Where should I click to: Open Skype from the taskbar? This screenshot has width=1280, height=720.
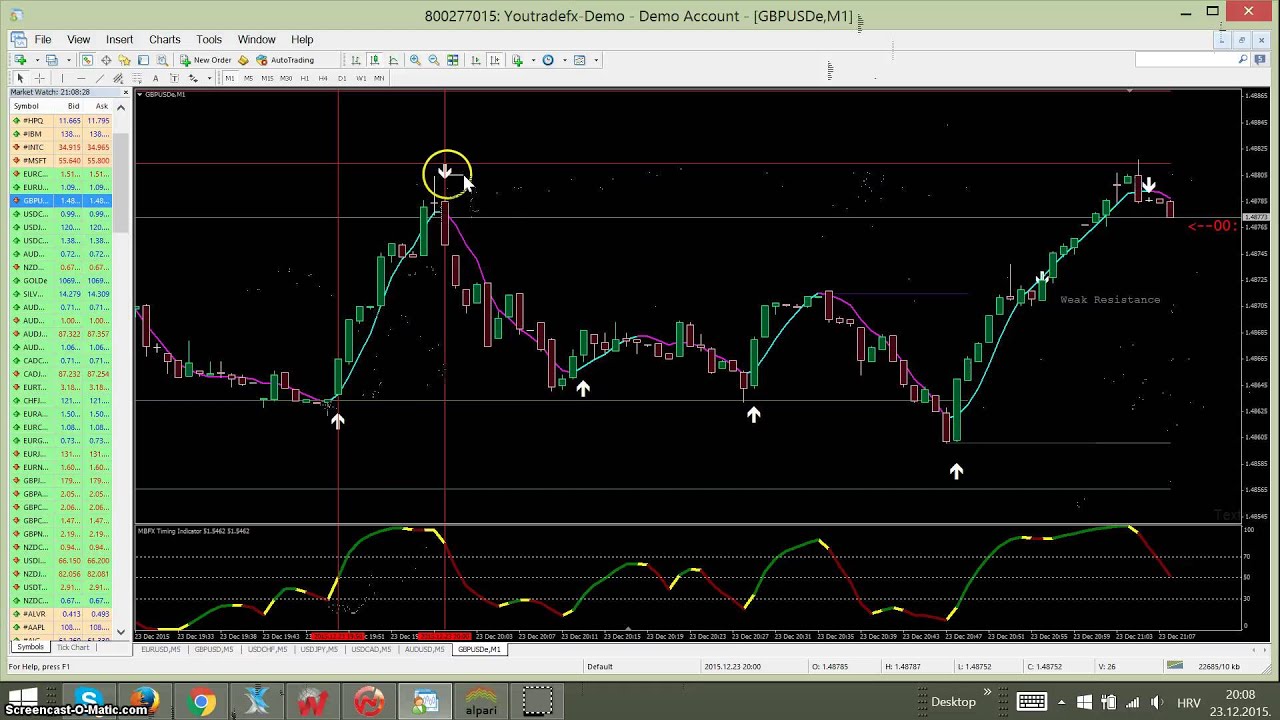coord(89,702)
